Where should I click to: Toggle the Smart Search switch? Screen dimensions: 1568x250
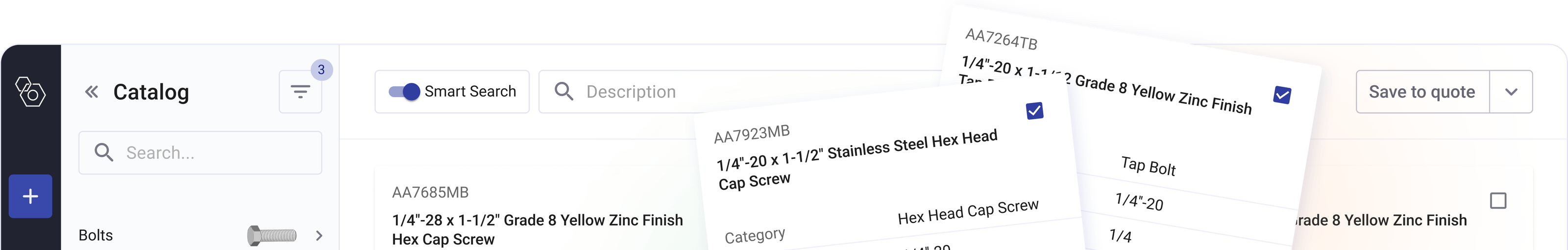click(405, 92)
